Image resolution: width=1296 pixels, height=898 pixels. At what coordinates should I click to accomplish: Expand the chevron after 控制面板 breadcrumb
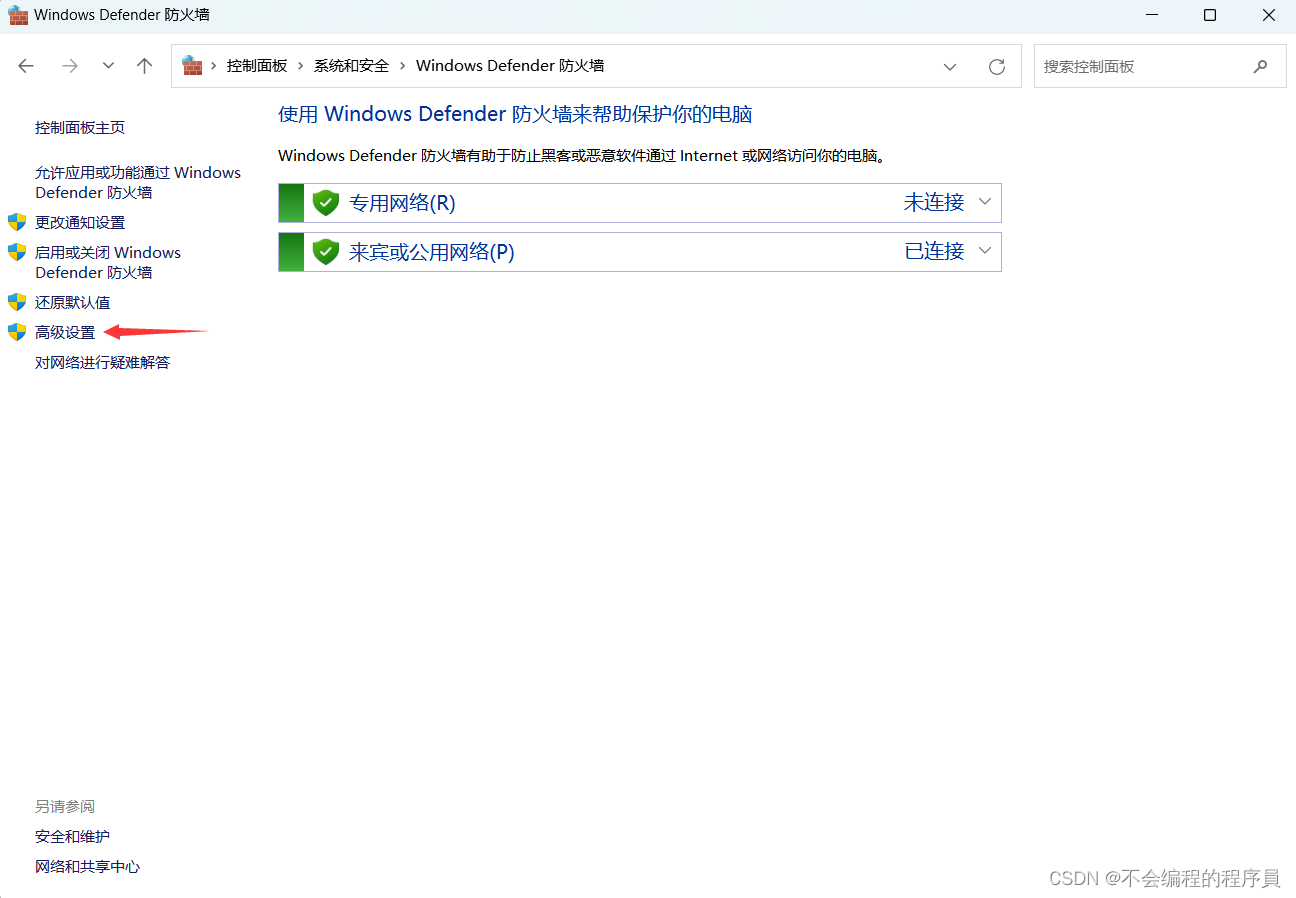coord(301,66)
